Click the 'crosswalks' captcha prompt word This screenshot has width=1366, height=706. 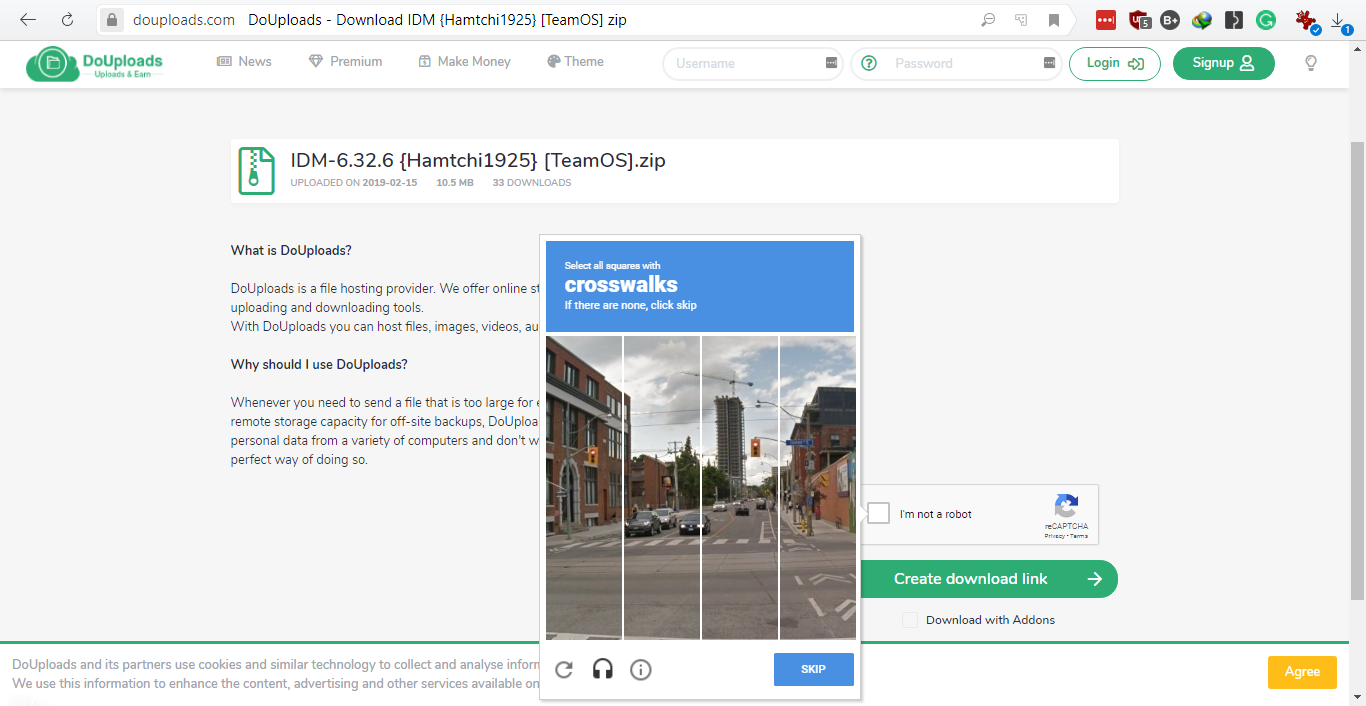[x=621, y=285]
